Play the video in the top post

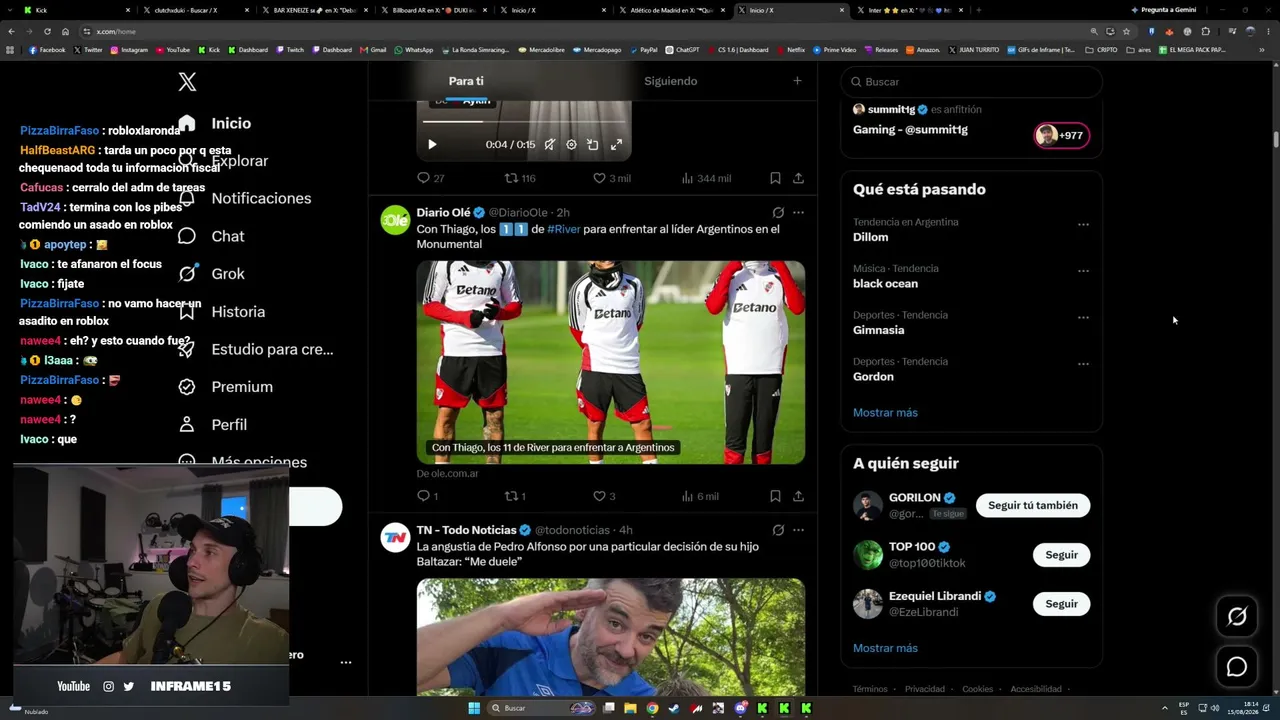pyautogui.click(x=432, y=145)
